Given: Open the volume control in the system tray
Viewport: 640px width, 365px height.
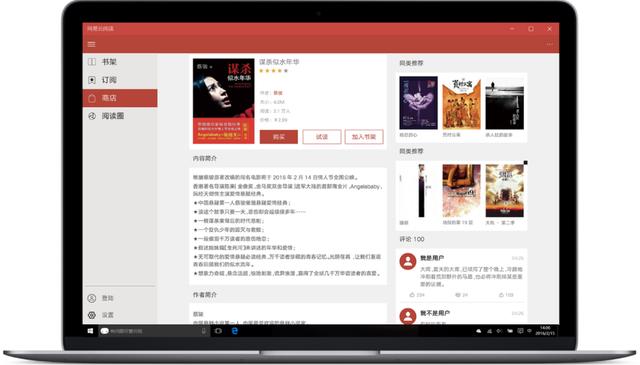Looking at the screenshot, I should [x=499, y=331].
